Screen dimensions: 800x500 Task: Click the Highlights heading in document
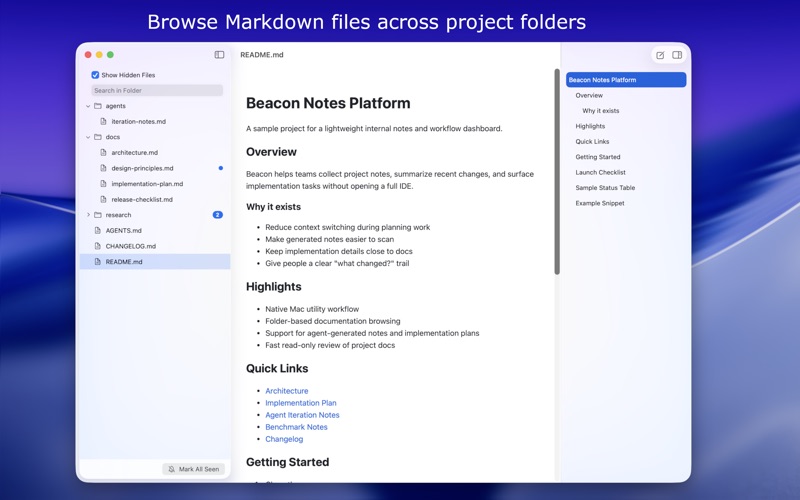(x=273, y=287)
